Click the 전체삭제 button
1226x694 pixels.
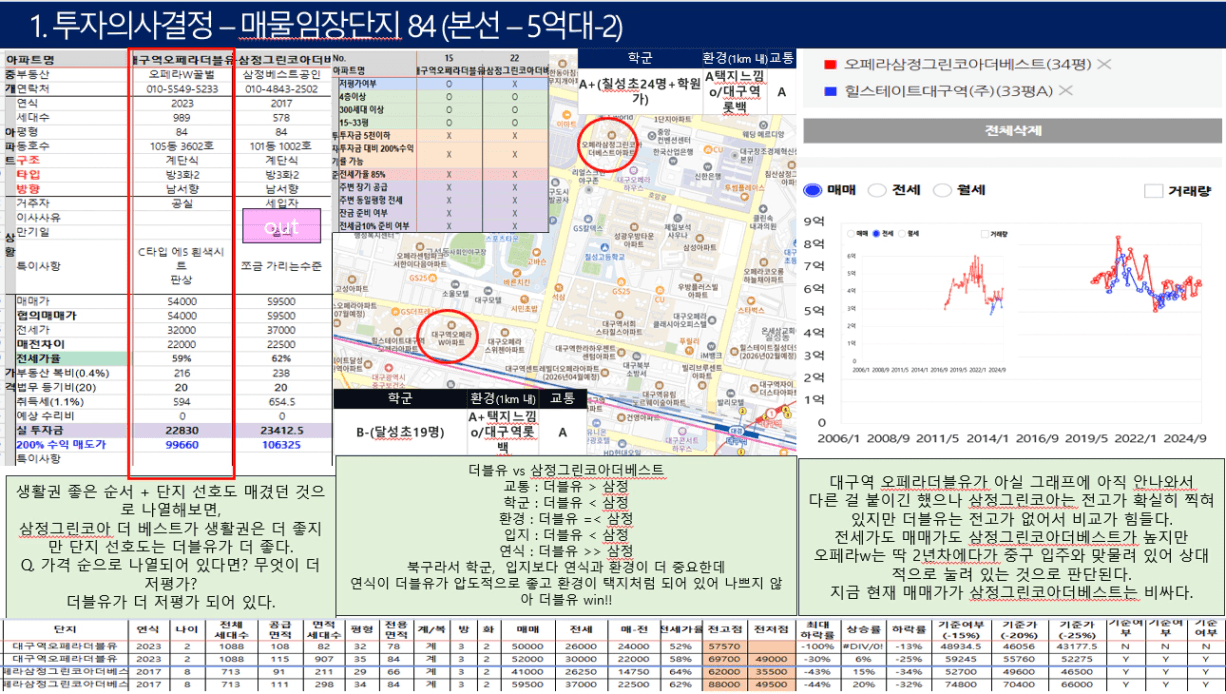pos(1012,131)
